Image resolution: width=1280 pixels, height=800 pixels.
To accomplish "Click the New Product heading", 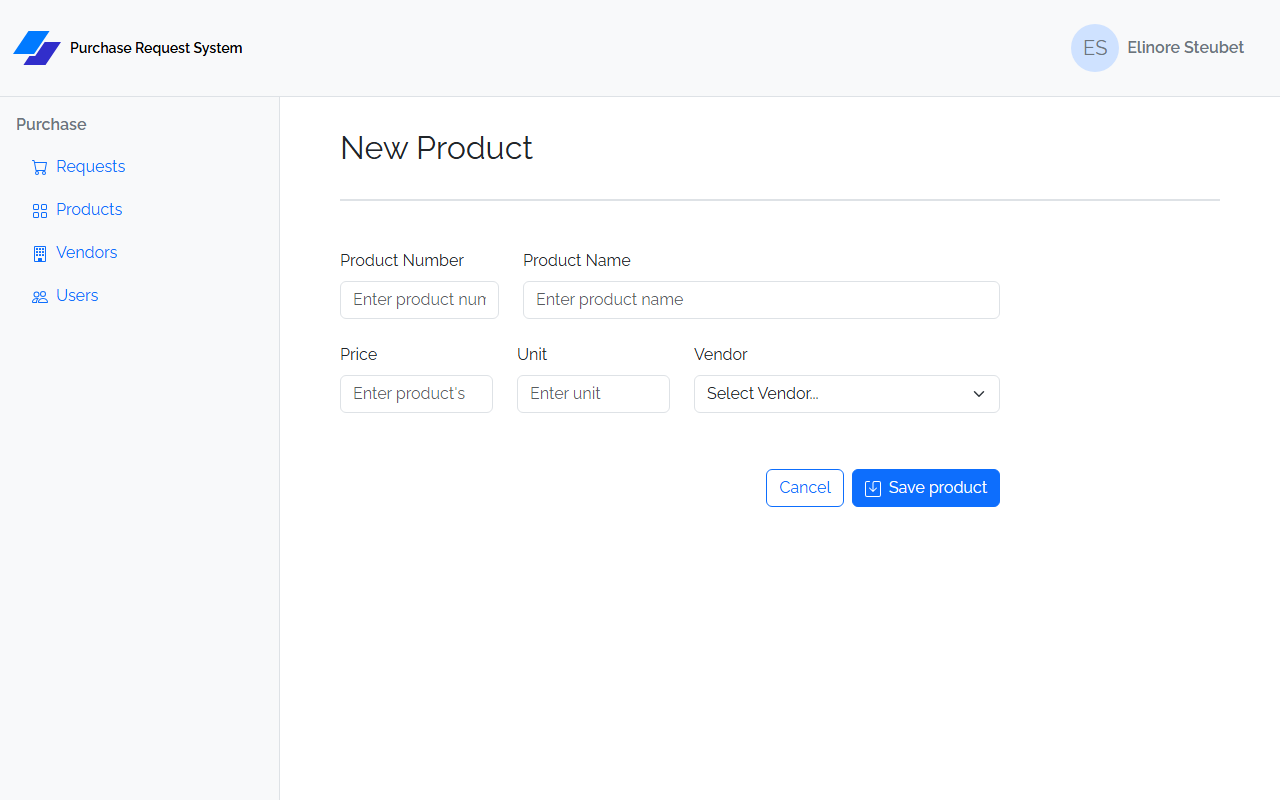I will coord(436,148).
